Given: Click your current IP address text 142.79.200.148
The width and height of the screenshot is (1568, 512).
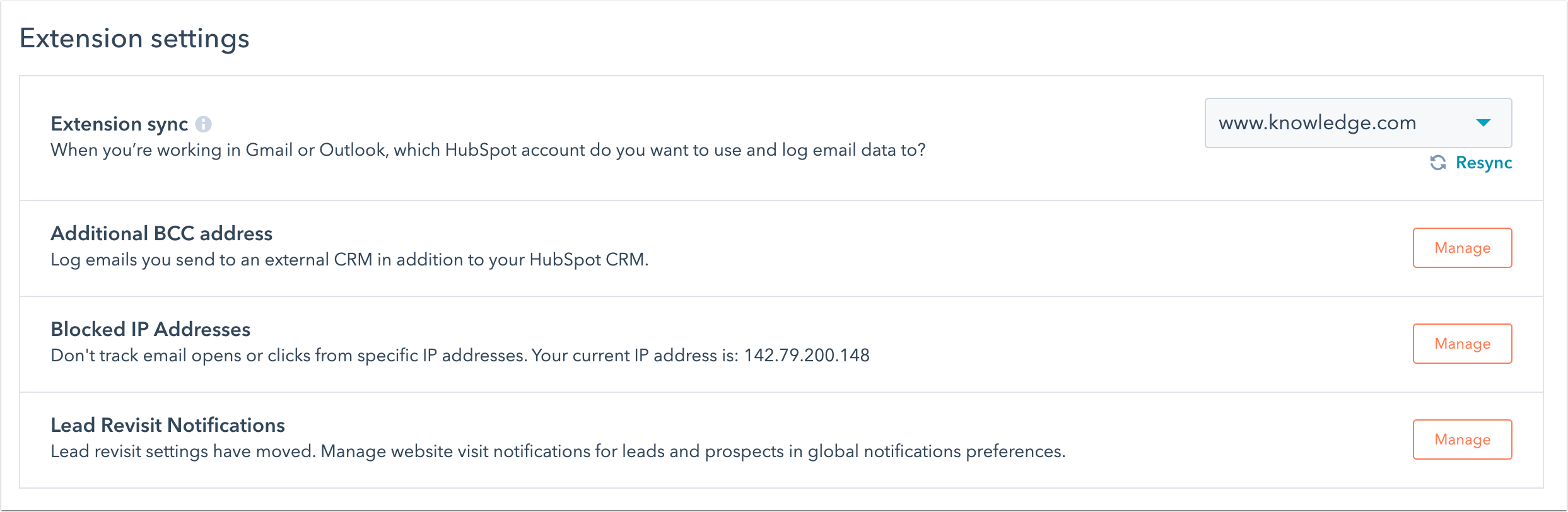Looking at the screenshot, I should (x=806, y=355).
